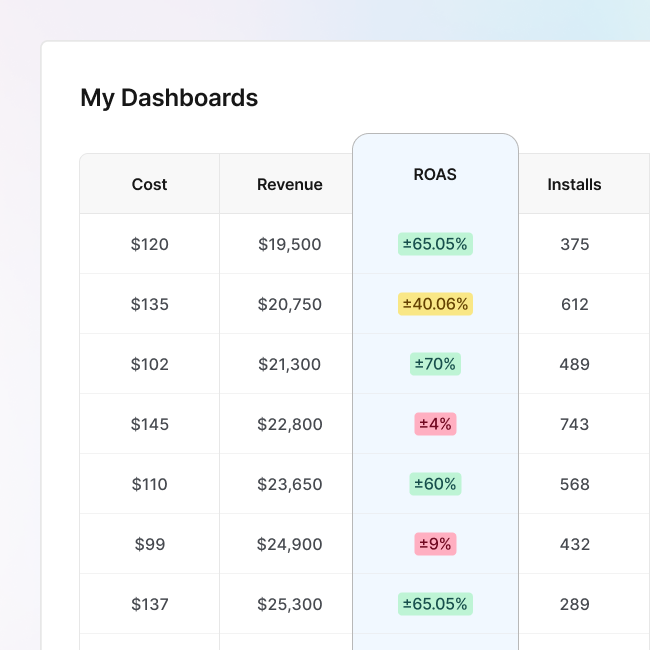Image resolution: width=650 pixels, height=650 pixels.
Task: Select the $120 cost cell
Action: tap(149, 244)
